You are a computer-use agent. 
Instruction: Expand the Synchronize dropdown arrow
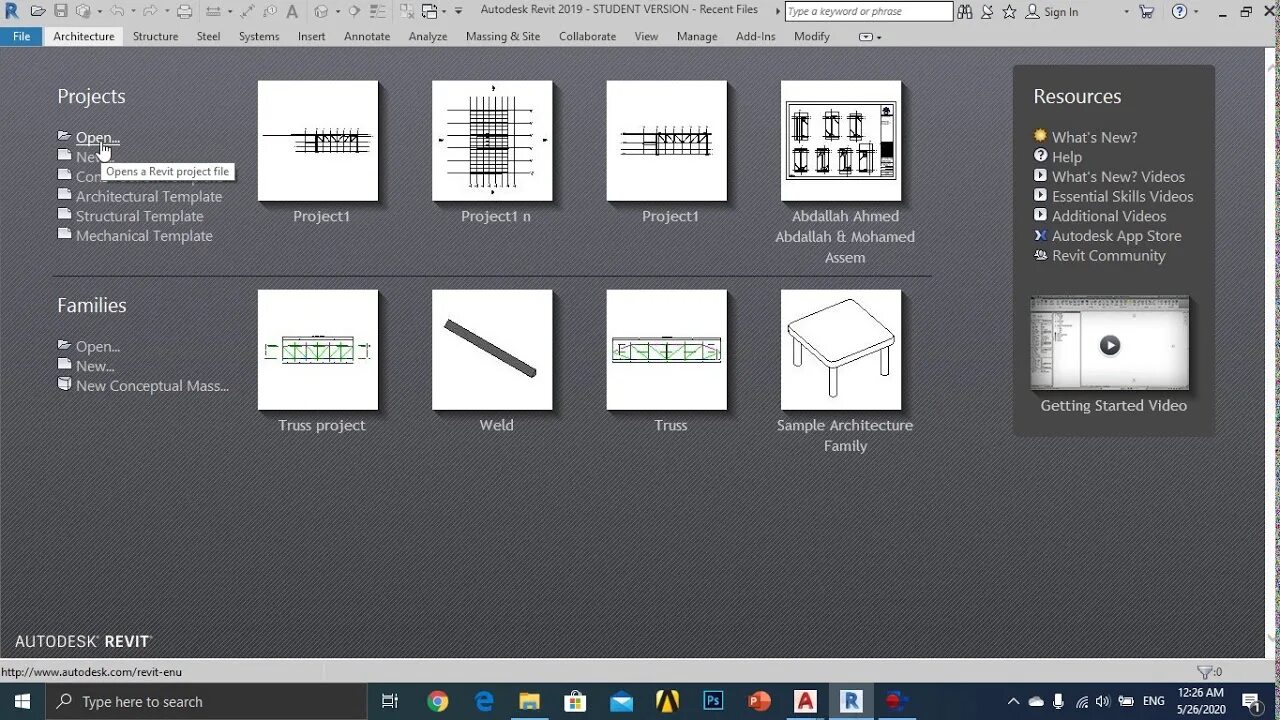[x=99, y=12]
